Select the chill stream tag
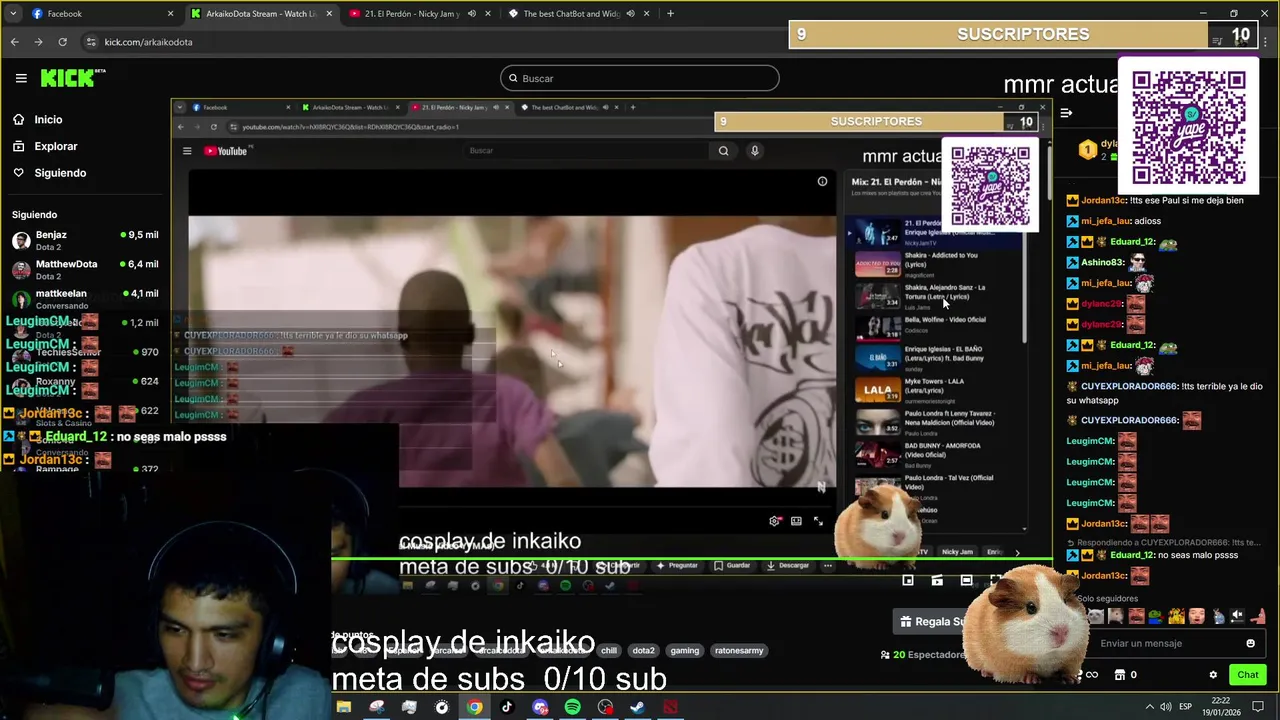The image size is (1280, 720). click(x=609, y=651)
